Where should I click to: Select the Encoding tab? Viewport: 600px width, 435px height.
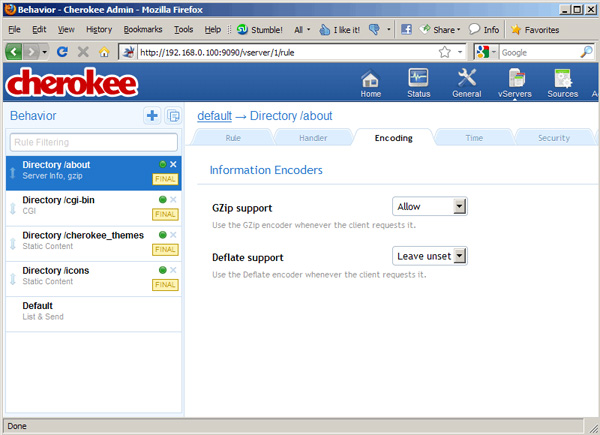click(x=393, y=138)
